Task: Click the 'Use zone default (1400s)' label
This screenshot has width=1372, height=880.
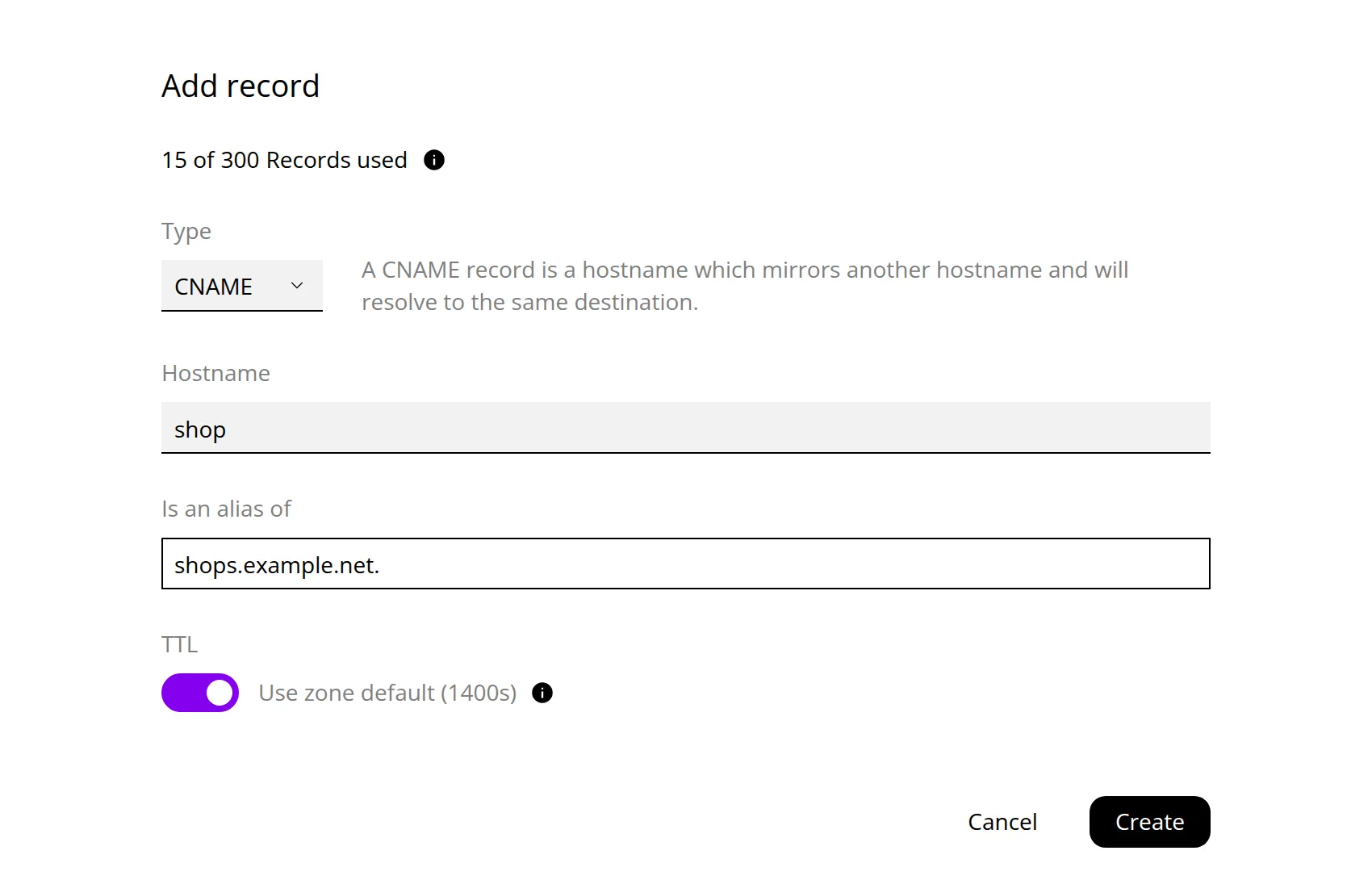Action: point(387,693)
